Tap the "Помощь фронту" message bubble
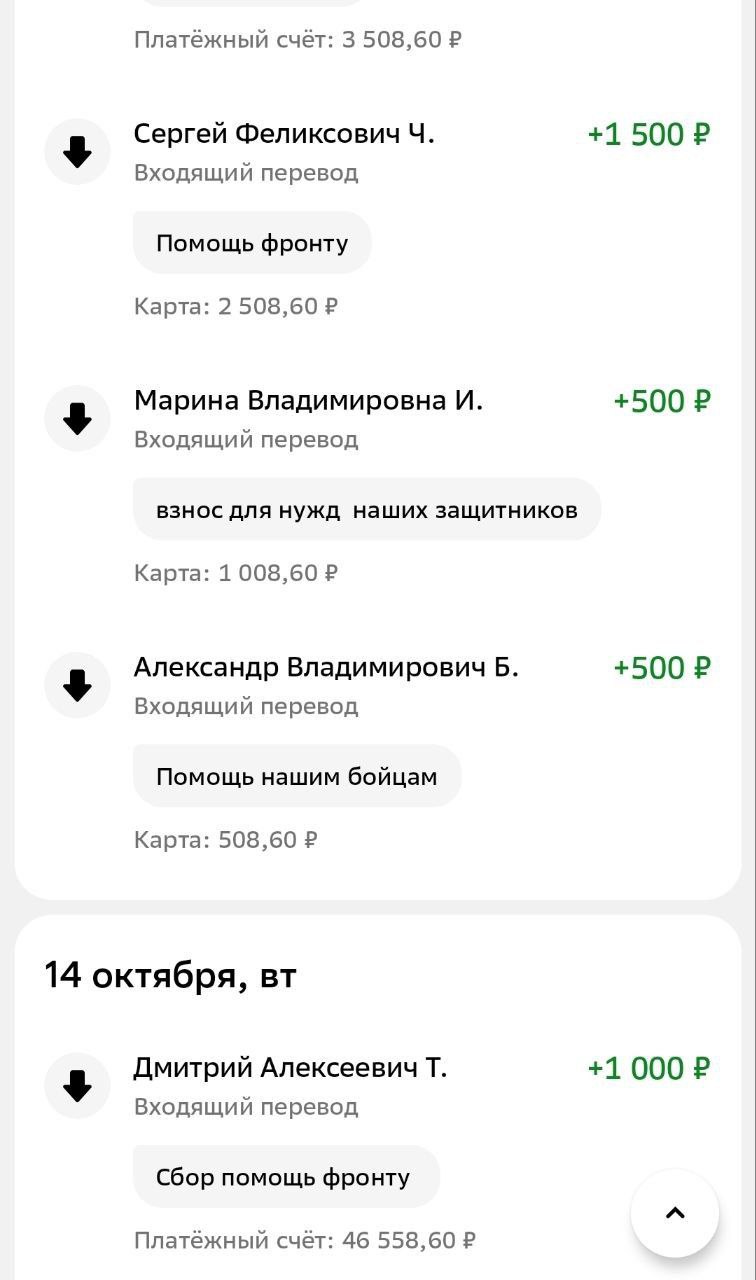The height and width of the screenshot is (1280, 756). [x=252, y=243]
